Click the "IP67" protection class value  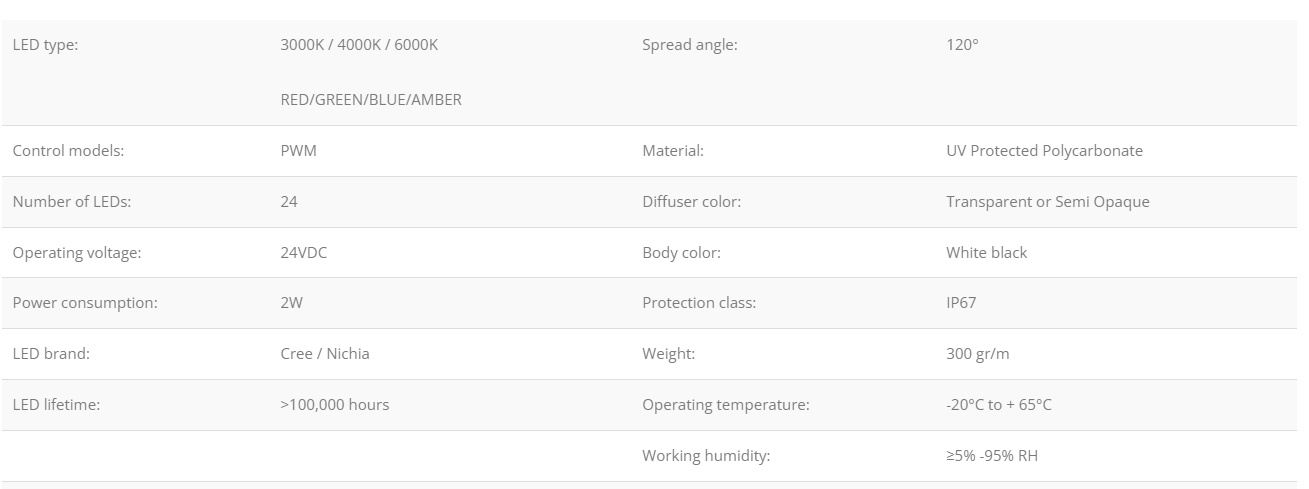tap(961, 303)
